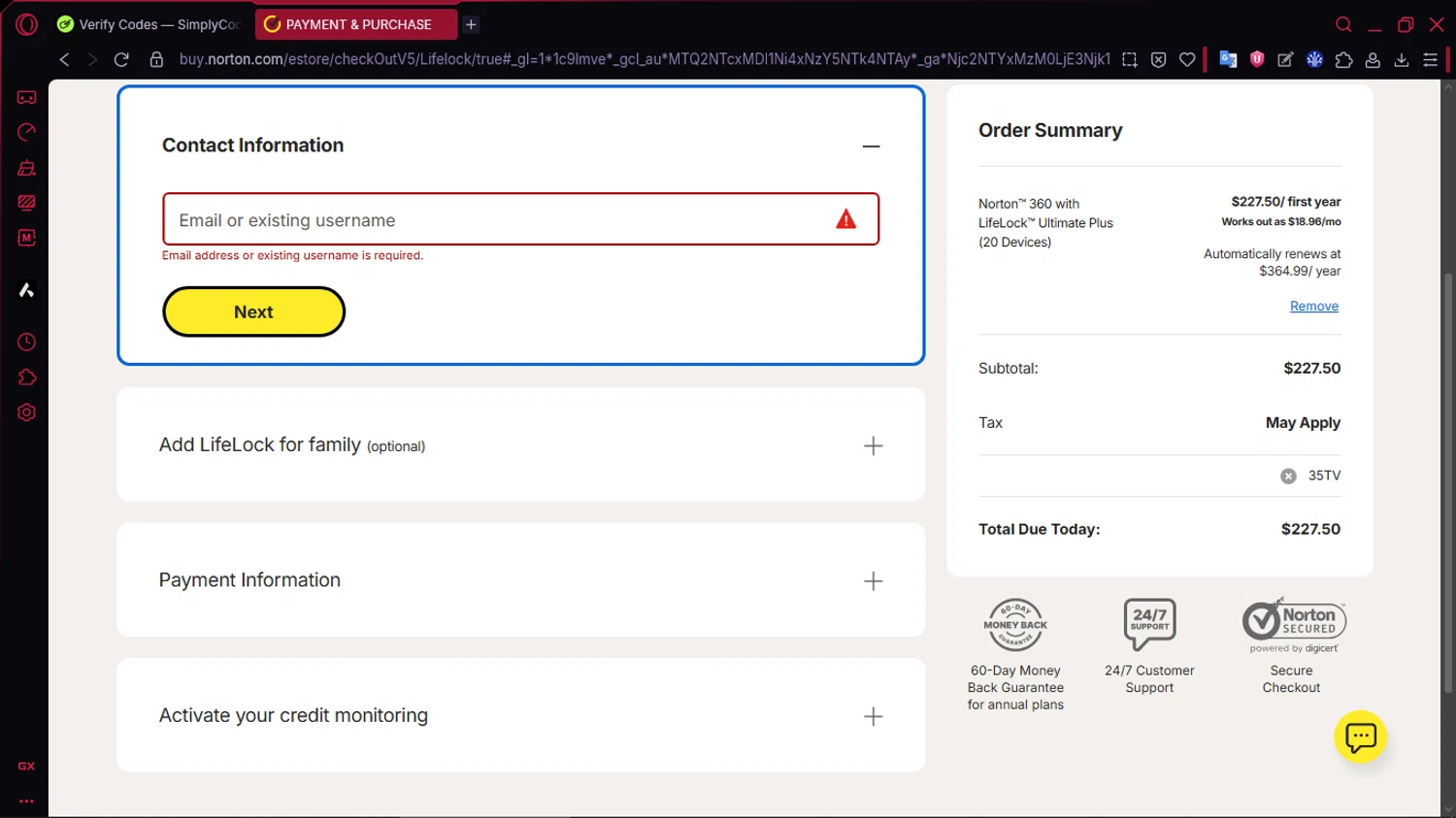Open the blue snowflake extension icon
Image resolution: width=1456 pixels, height=818 pixels.
click(x=1314, y=59)
